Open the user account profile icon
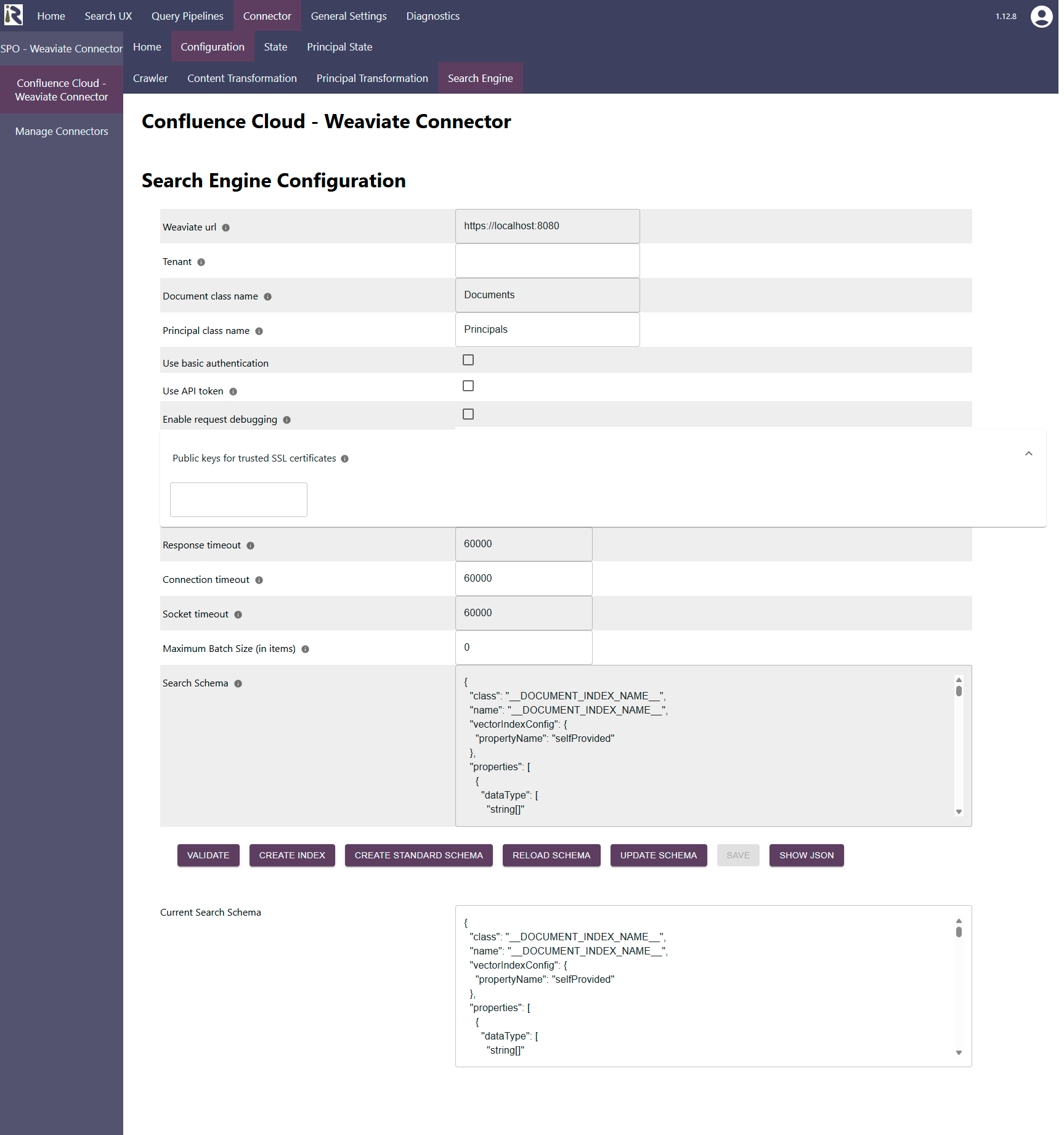This screenshot has width=1064, height=1135. pos(1041,17)
